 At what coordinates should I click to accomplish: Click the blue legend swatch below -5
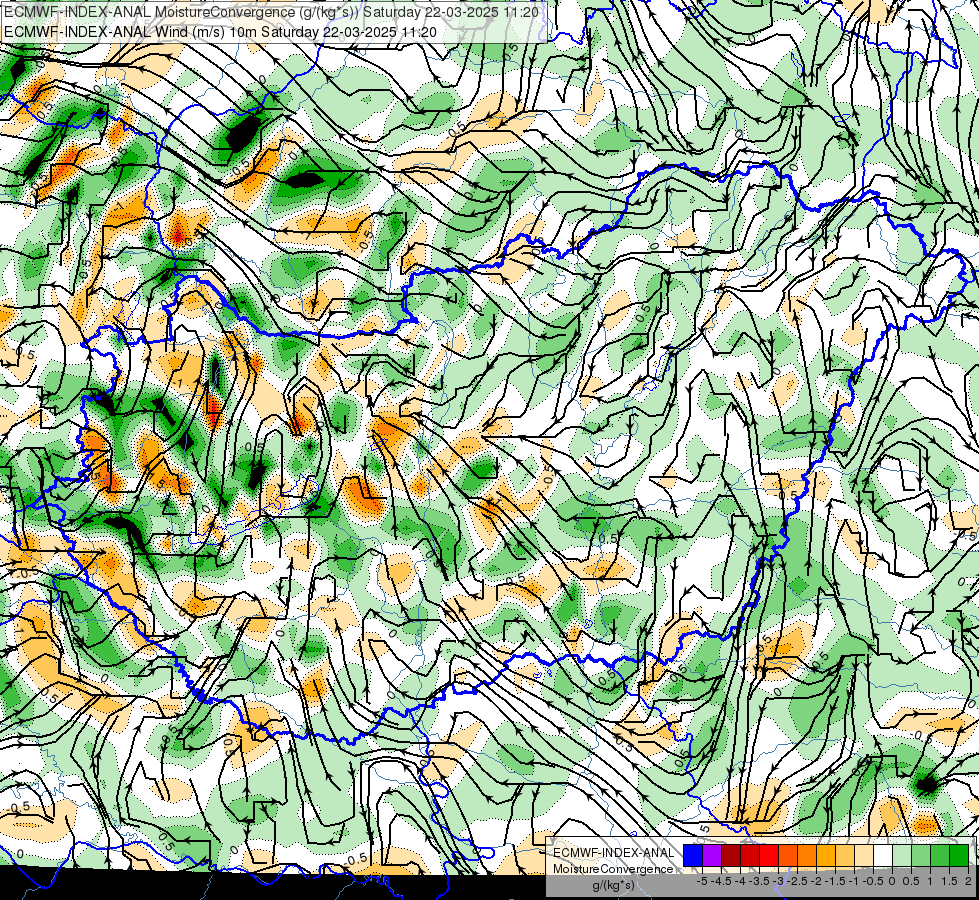pyautogui.click(x=693, y=855)
